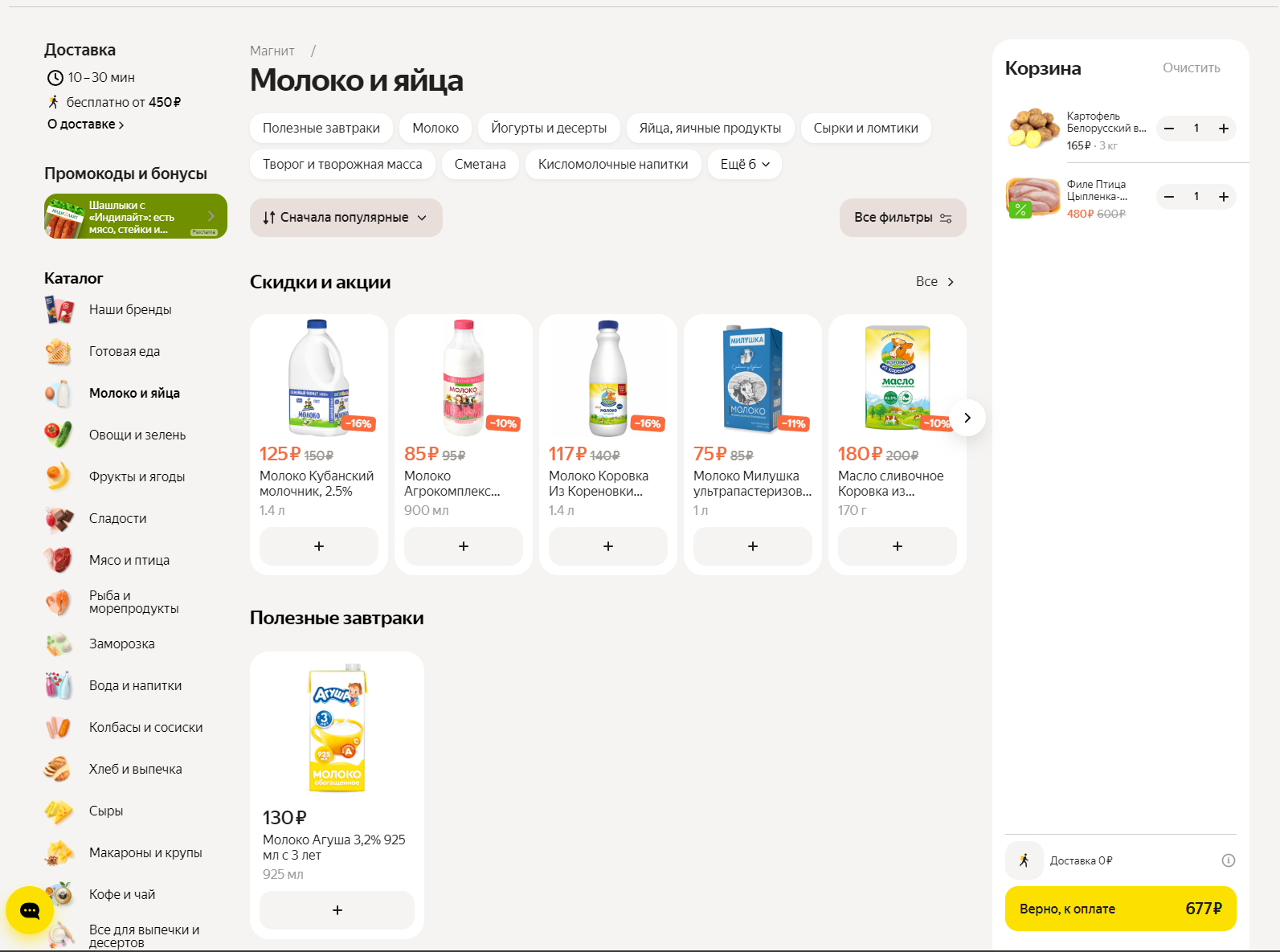Expand the Ещё 6 categories dropdown
The height and width of the screenshot is (952, 1280).
pos(745,165)
